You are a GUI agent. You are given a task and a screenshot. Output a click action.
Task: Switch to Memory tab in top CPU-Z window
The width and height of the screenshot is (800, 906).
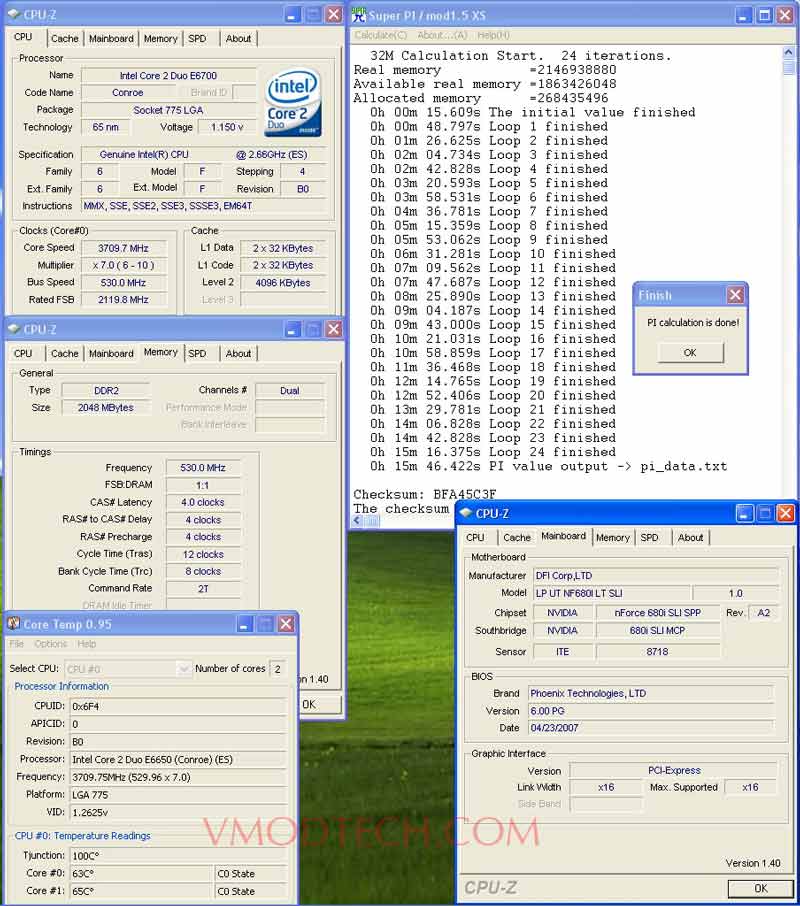coord(161,39)
